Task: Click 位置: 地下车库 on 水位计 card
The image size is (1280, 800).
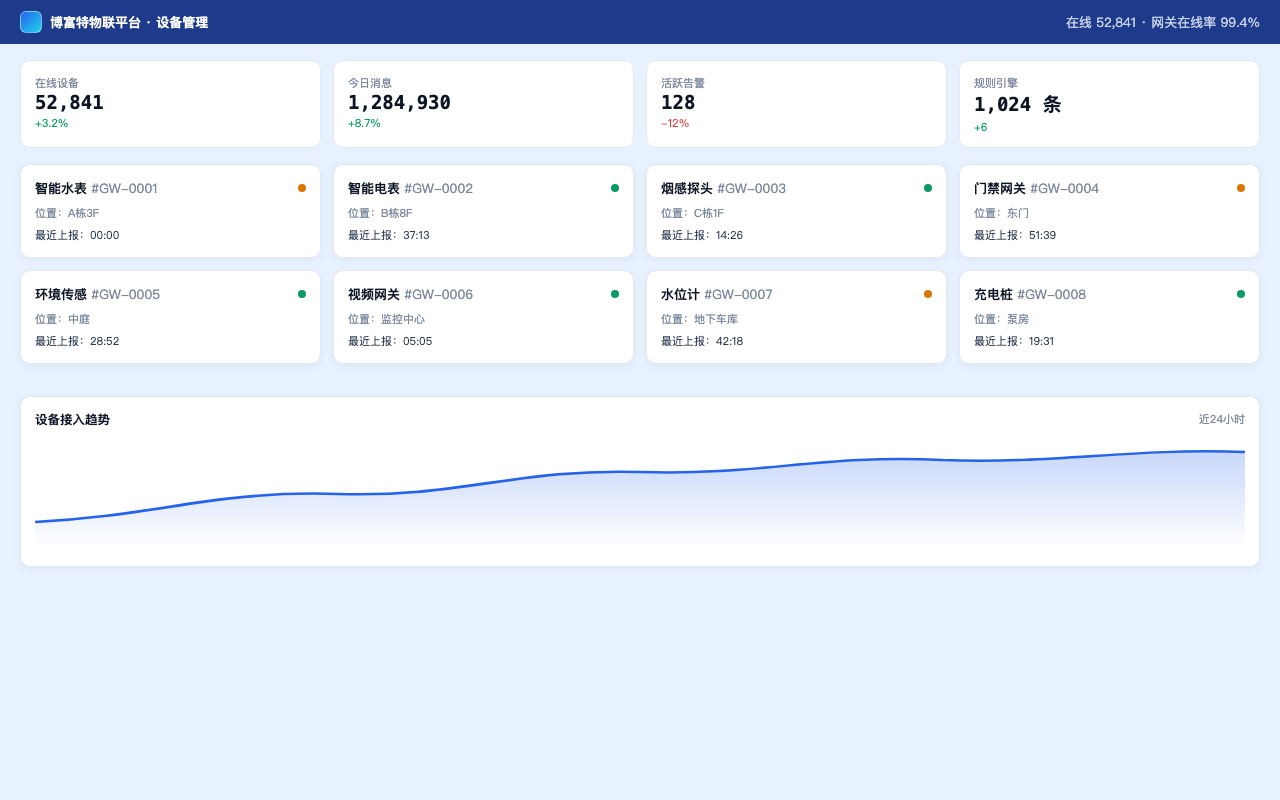Action: pos(699,319)
